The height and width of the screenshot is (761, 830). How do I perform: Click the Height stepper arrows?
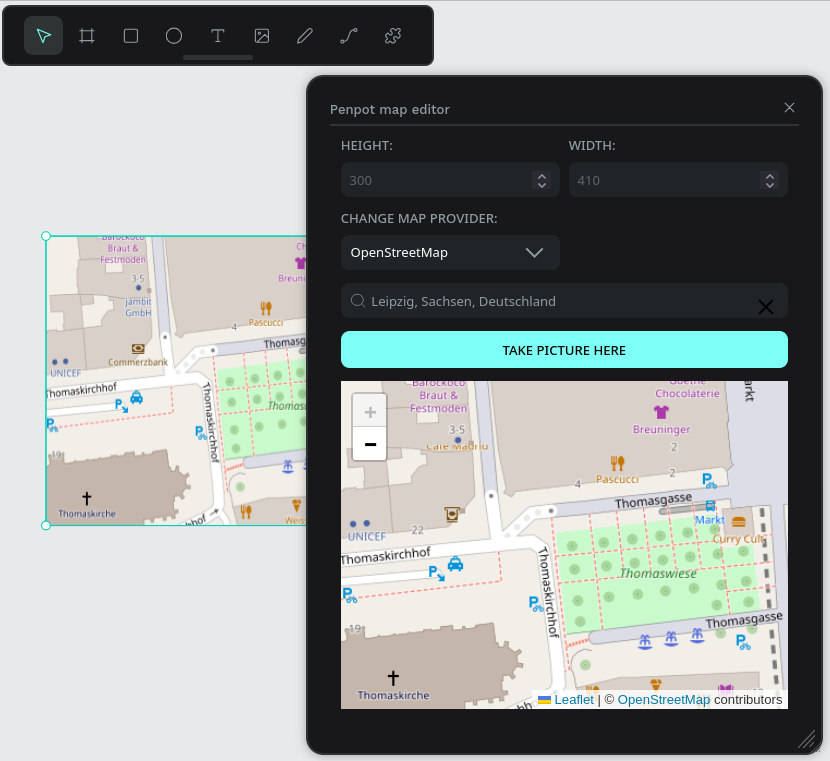pyautogui.click(x=542, y=180)
